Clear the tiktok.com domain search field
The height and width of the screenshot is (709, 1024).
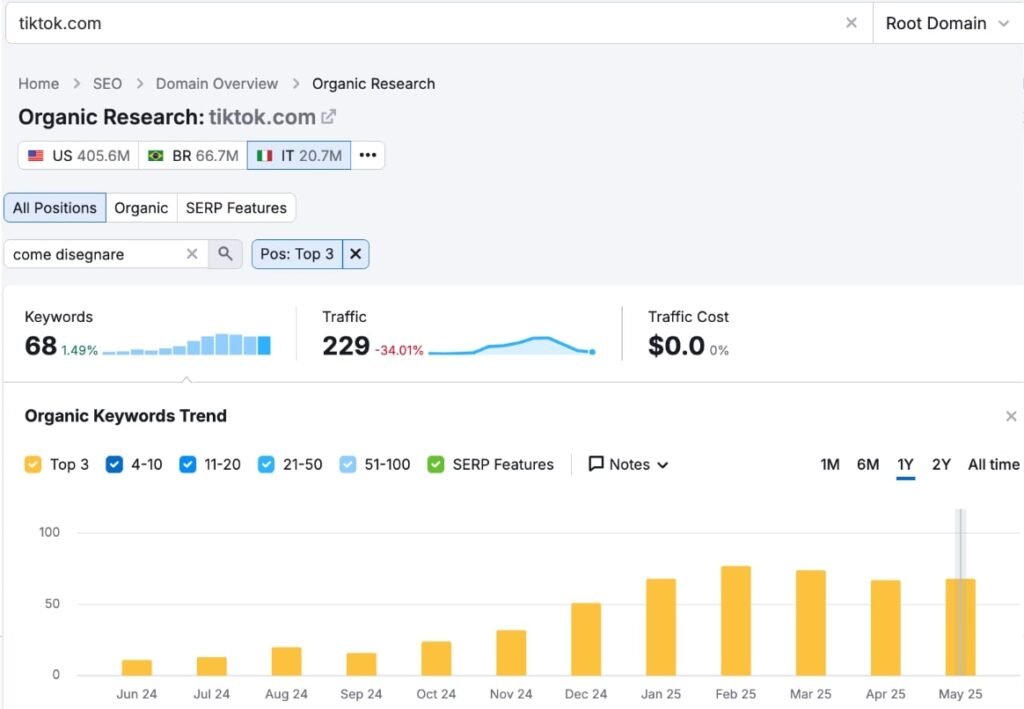(851, 23)
